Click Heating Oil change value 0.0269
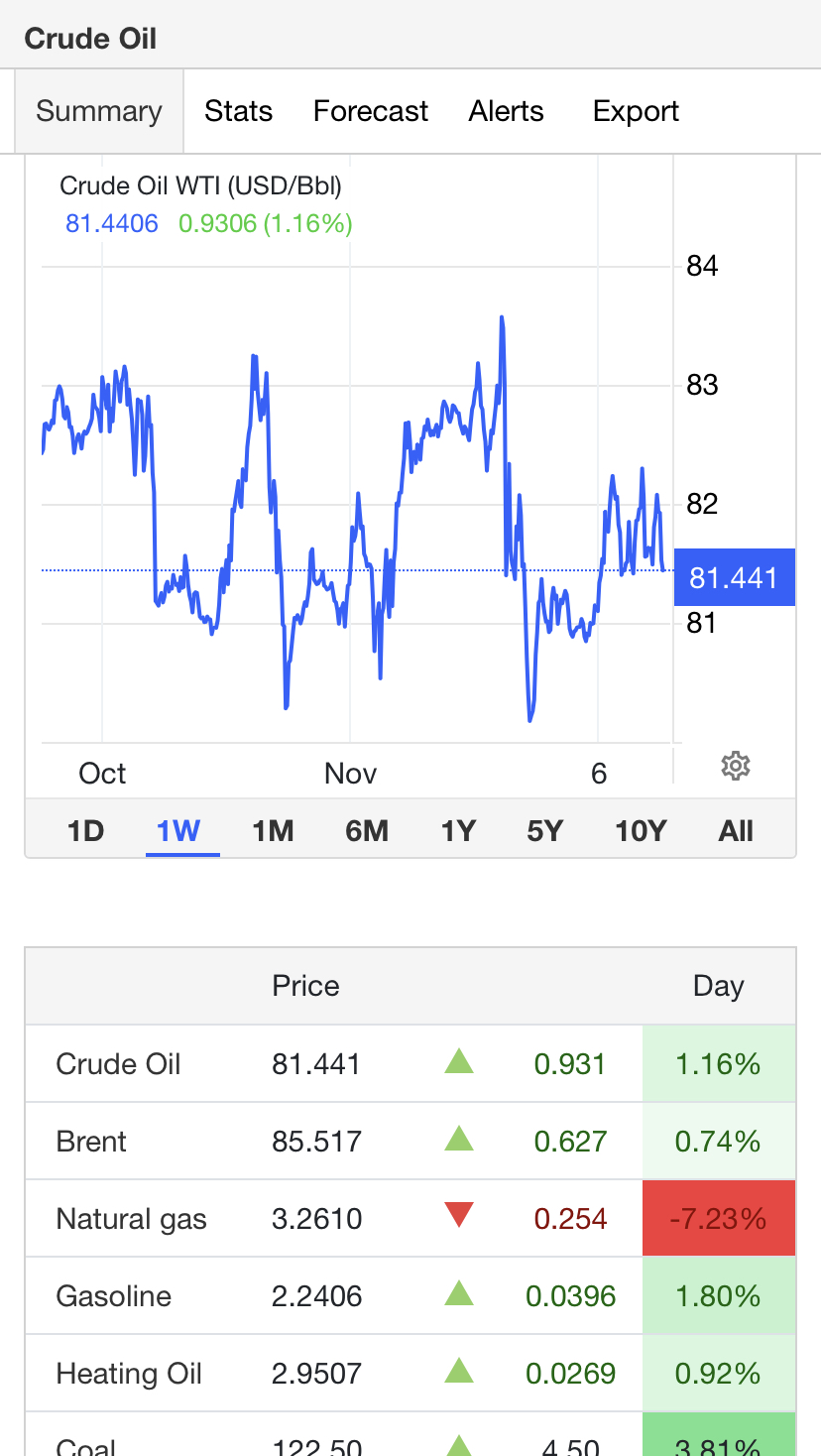 570,1374
